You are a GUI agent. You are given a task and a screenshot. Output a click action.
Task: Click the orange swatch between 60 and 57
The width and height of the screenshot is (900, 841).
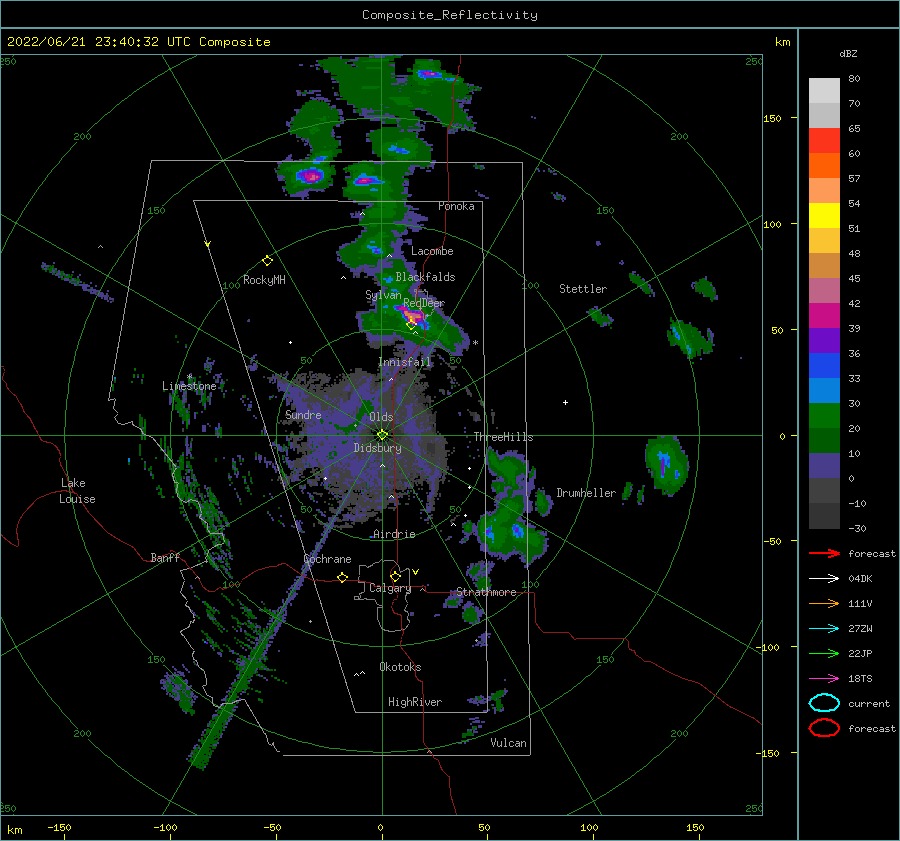pyautogui.click(x=824, y=165)
